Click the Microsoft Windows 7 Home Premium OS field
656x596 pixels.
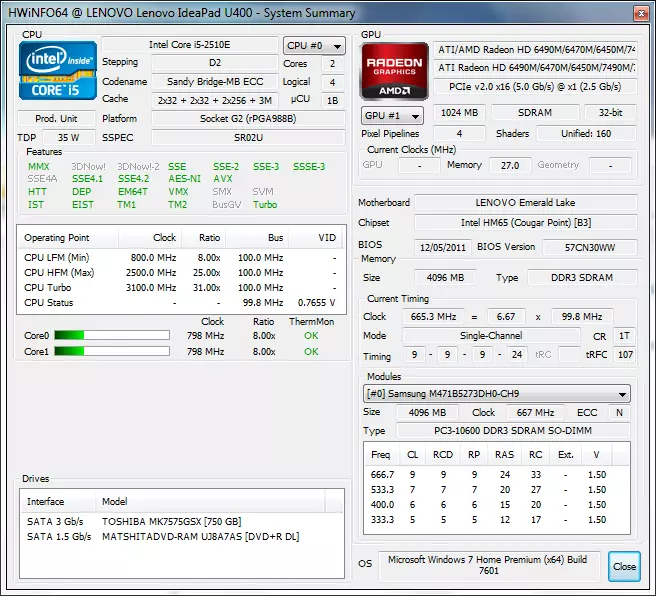[489, 565]
